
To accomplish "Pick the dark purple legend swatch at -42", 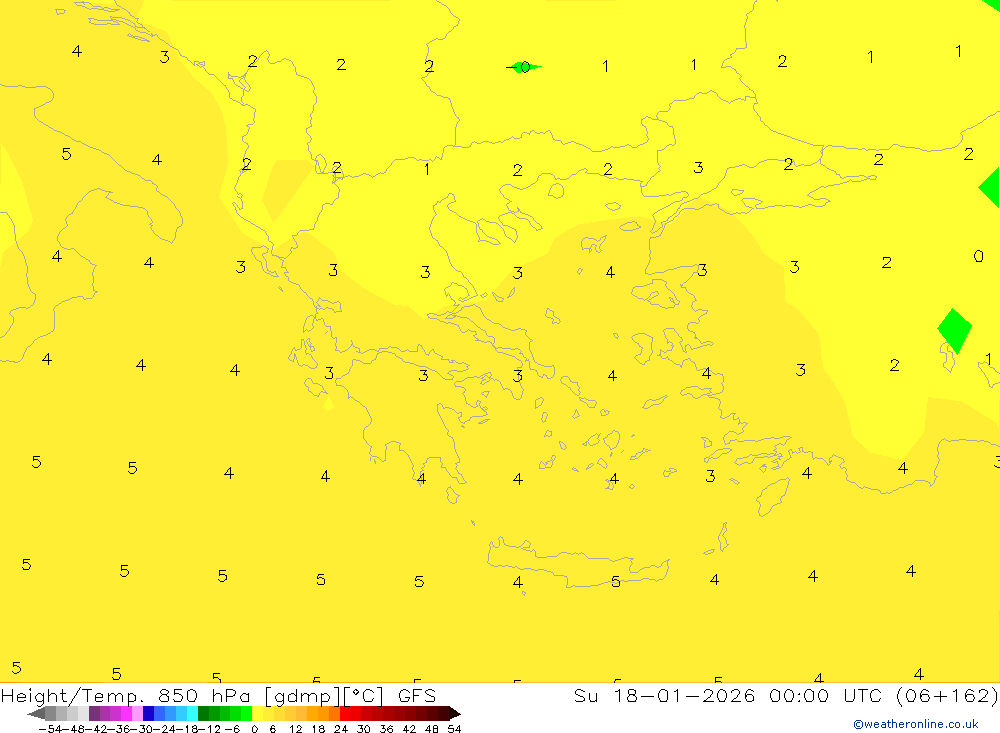I will pos(94,713).
